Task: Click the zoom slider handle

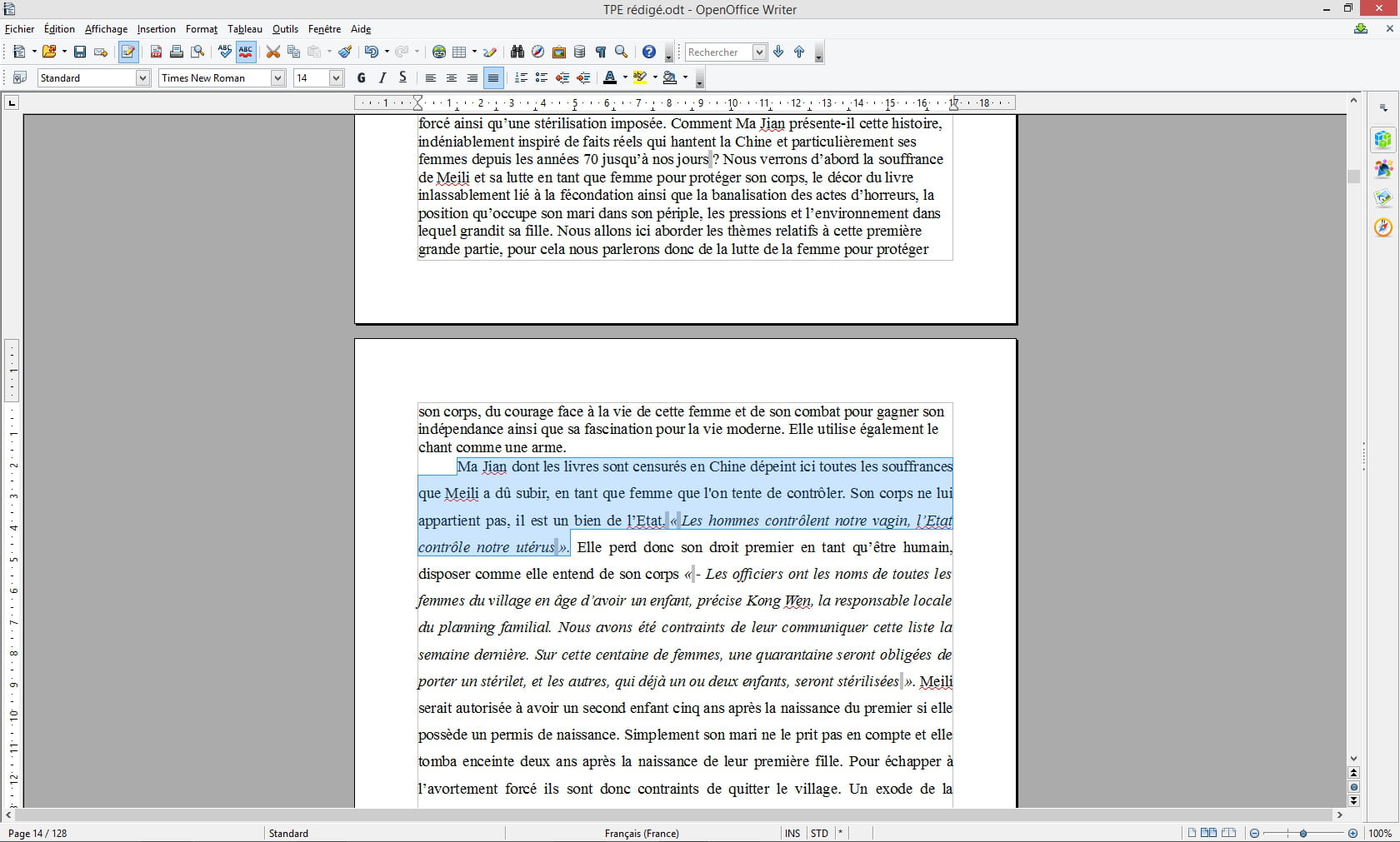Action: click(1303, 833)
